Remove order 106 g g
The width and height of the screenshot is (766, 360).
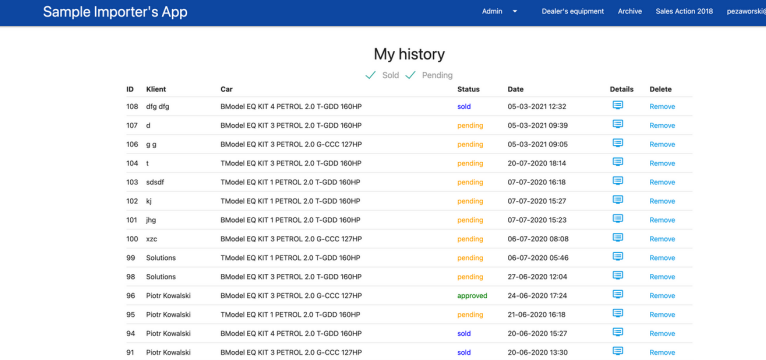[662, 145]
